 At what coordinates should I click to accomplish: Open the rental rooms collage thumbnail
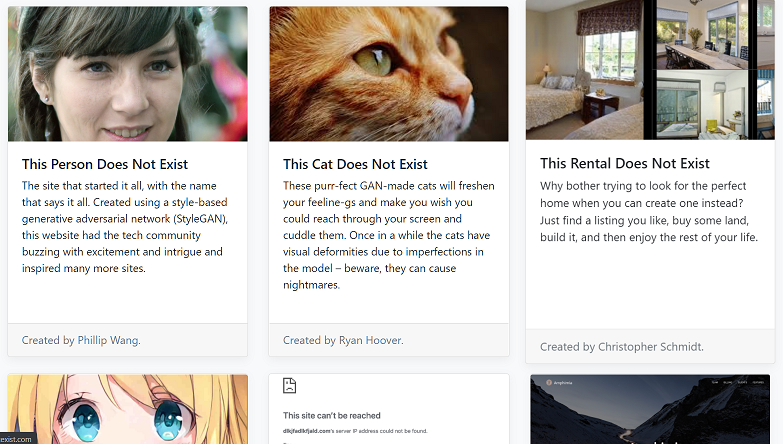point(650,69)
